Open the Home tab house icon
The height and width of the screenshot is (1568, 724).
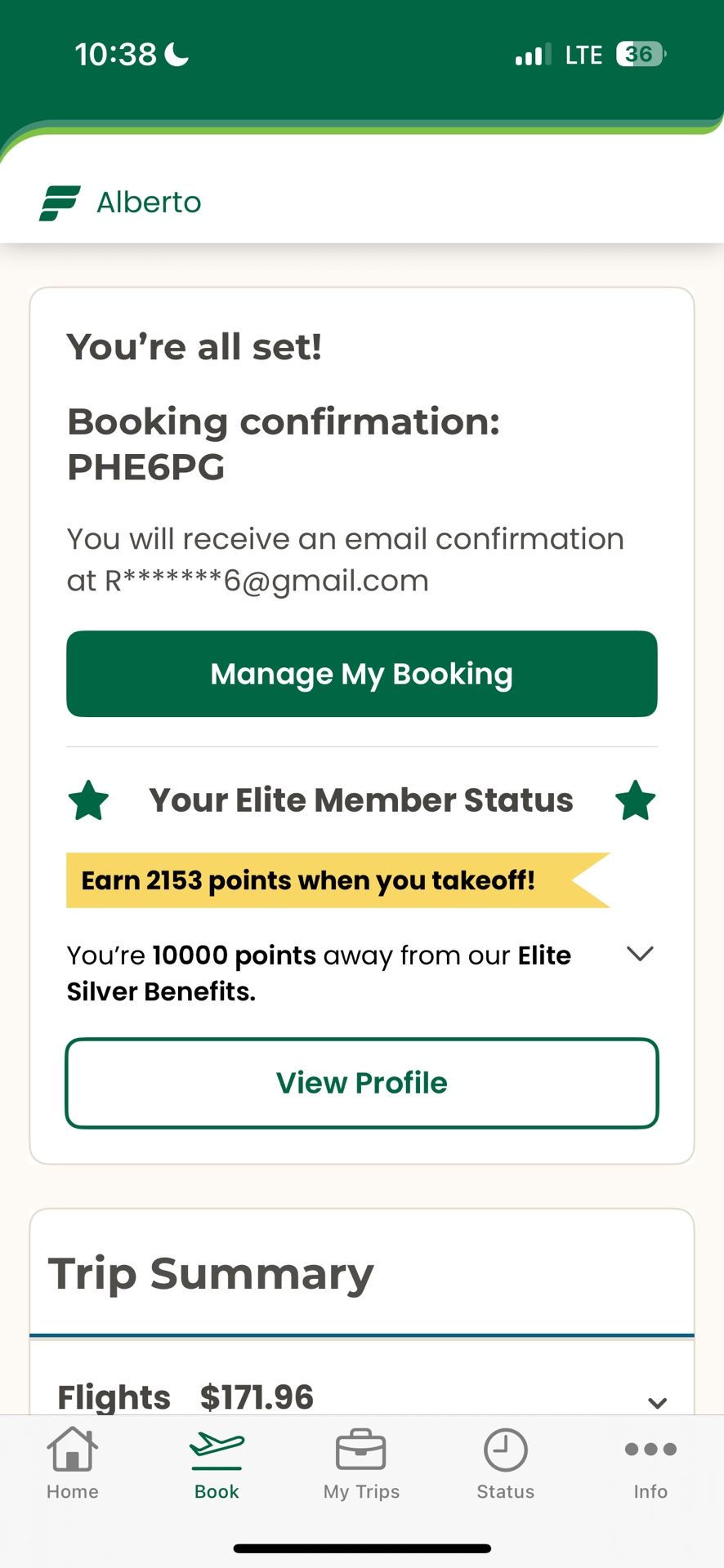72,1450
